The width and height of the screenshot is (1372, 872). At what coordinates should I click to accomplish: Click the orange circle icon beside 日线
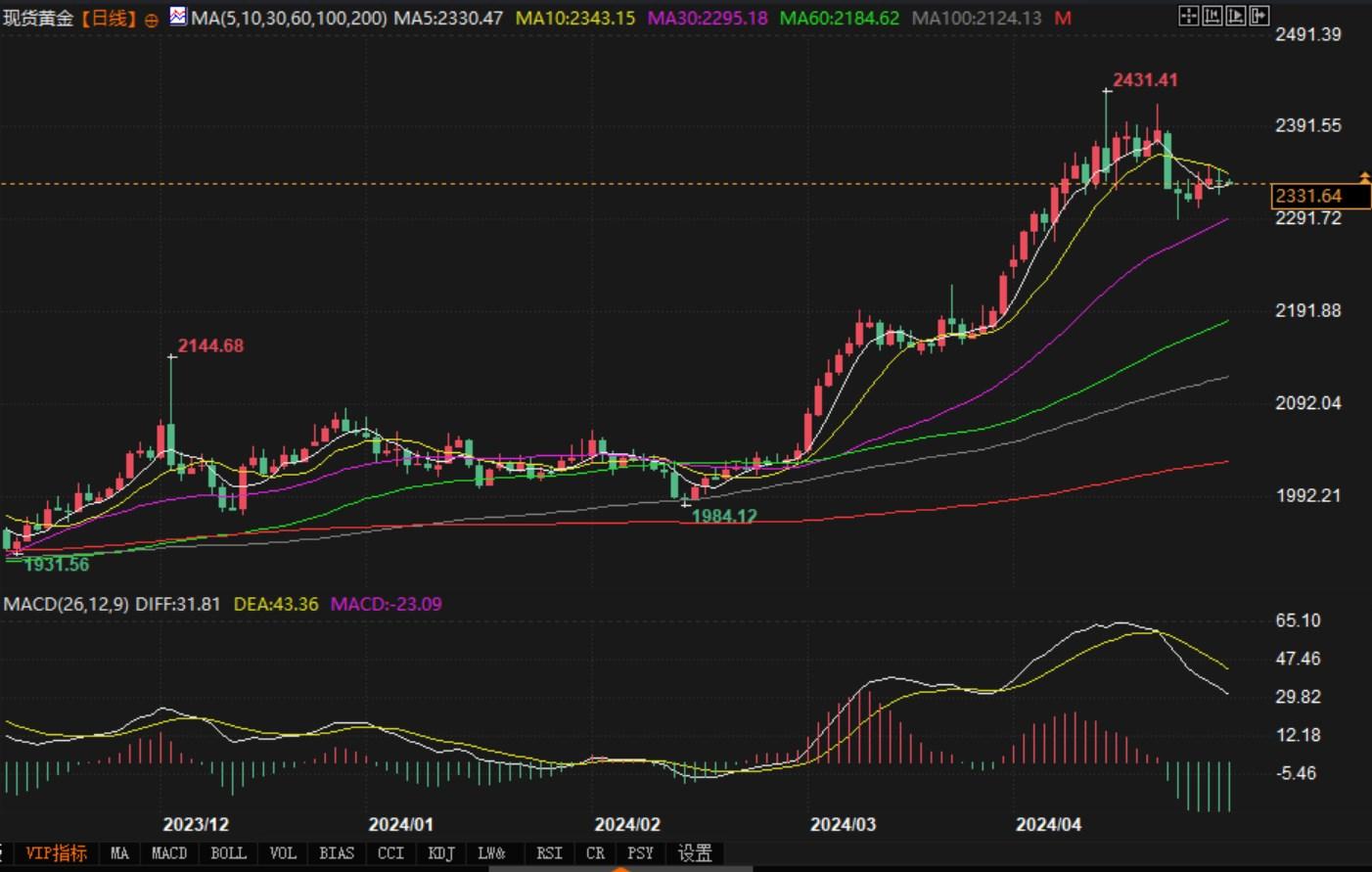[152, 20]
